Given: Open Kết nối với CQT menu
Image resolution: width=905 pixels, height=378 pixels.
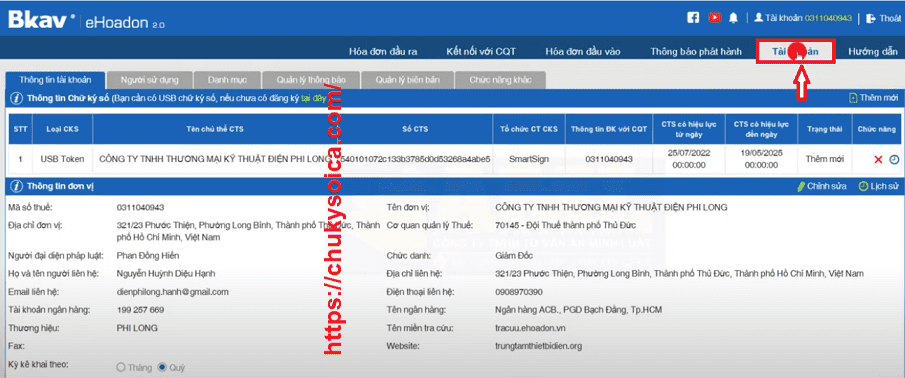Looking at the screenshot, I should [481, 51].
